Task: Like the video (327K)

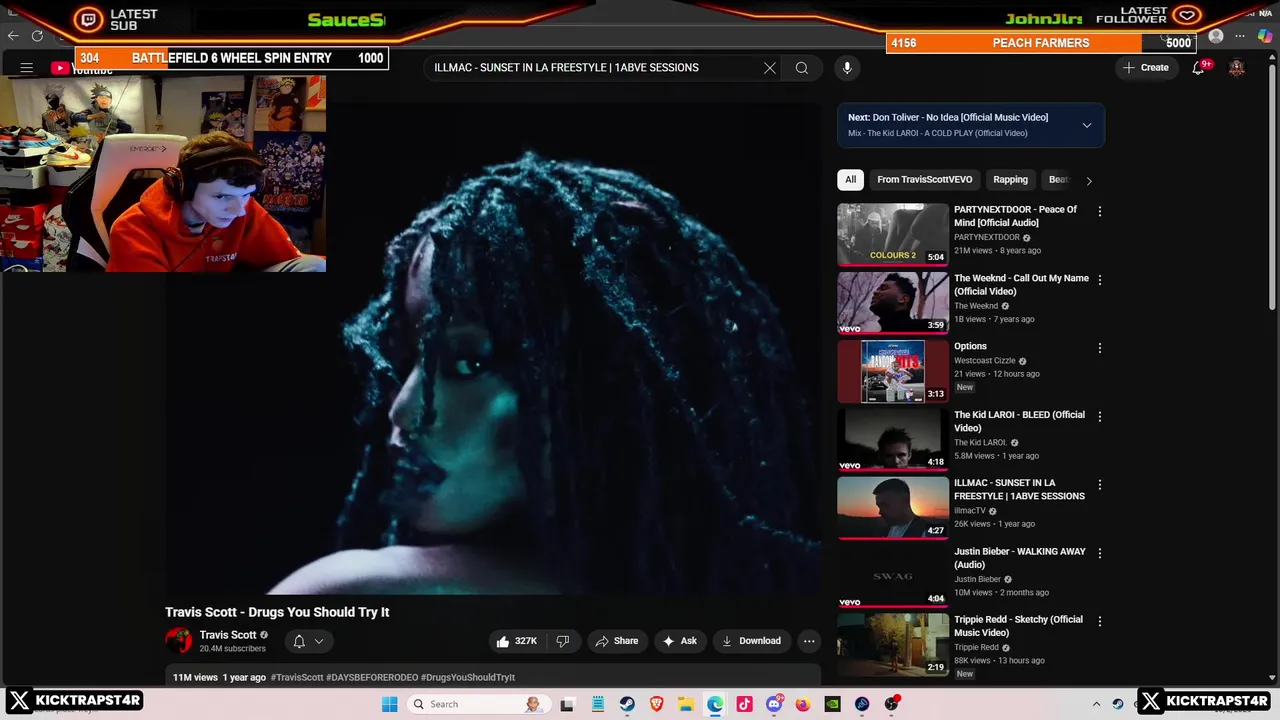Action: click(x=516, y=641)
